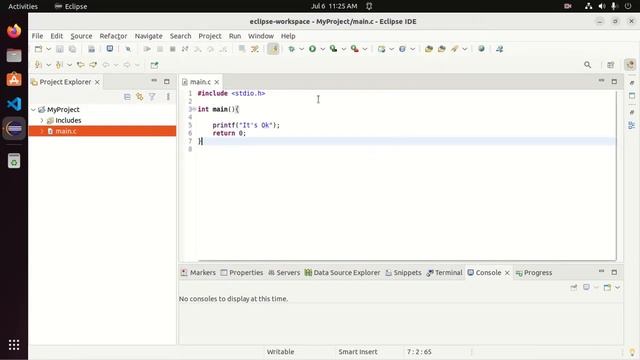Image resolution: width=640 pixels, height=360 pixels.
Task: Click the Run External Tools icon
Action: pos(355,49)
